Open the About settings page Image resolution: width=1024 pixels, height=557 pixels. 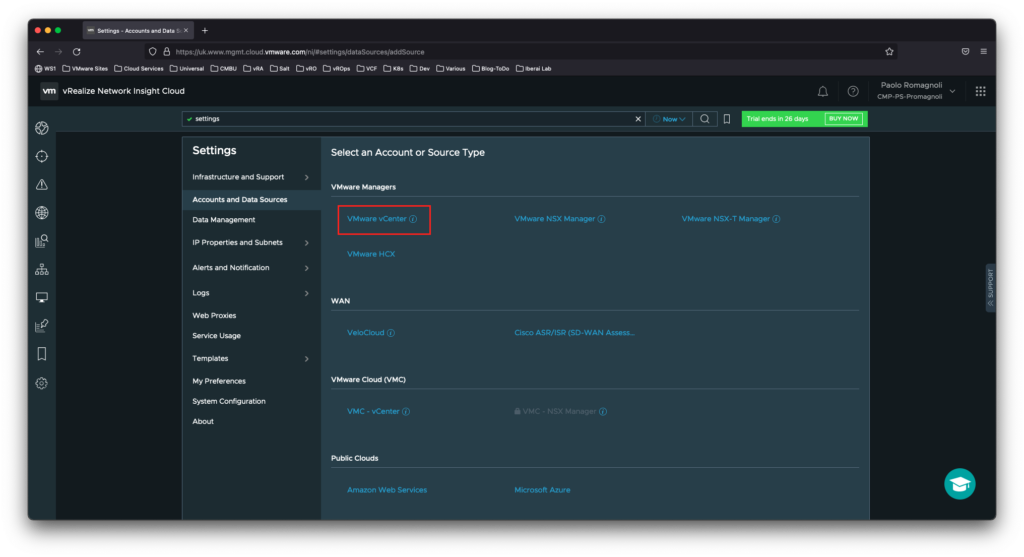click(202, 422)
